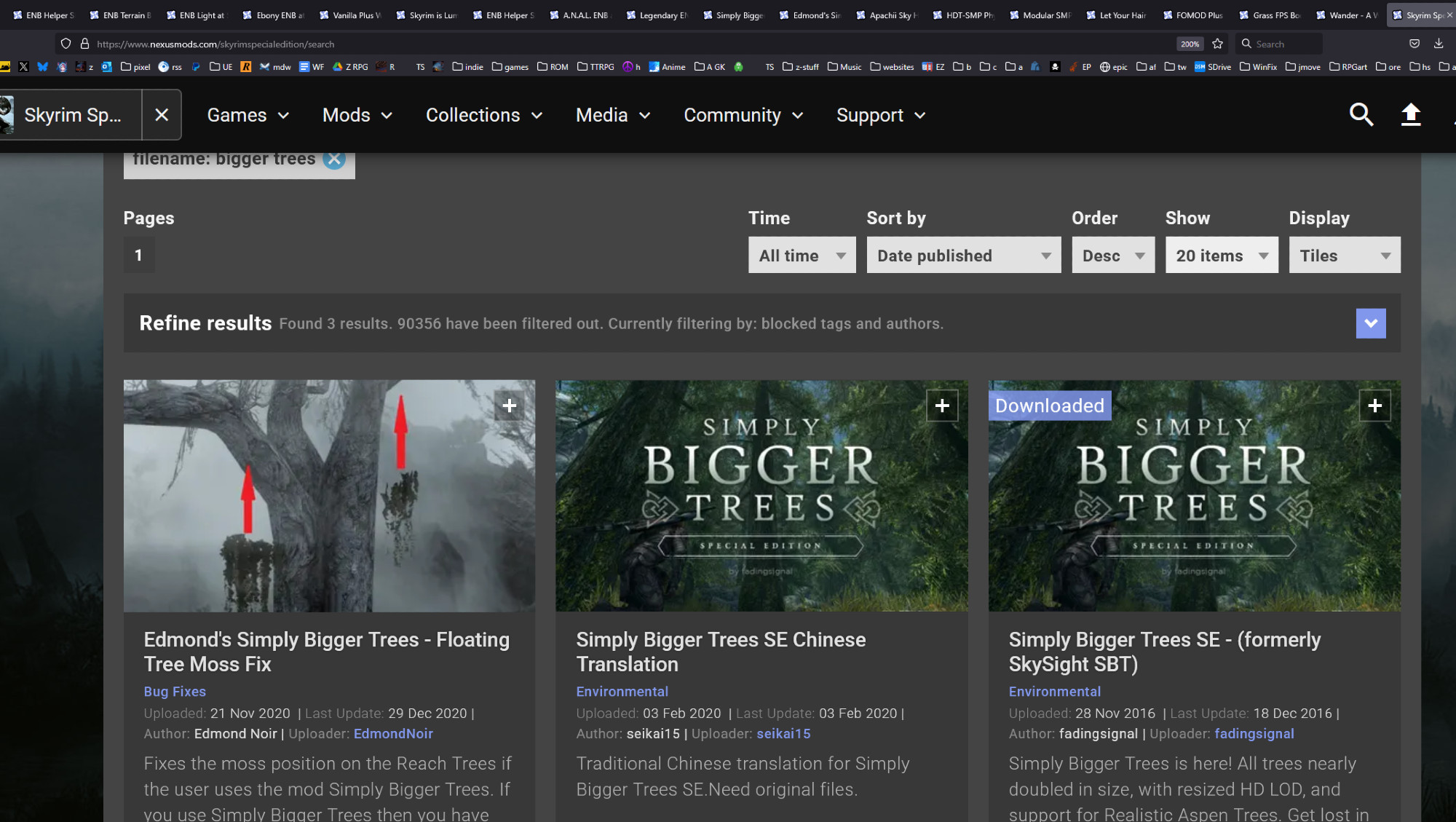
Task: Open page 1 of results
Action: pyautogui.click(x=138, y=255)
